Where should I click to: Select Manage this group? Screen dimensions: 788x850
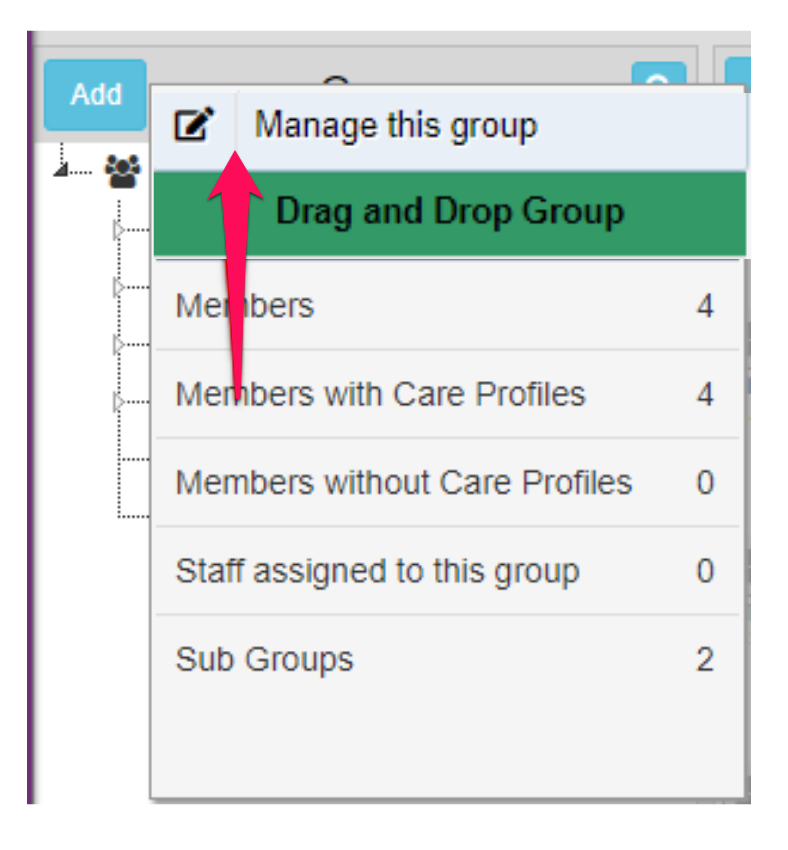coord(395,126)
